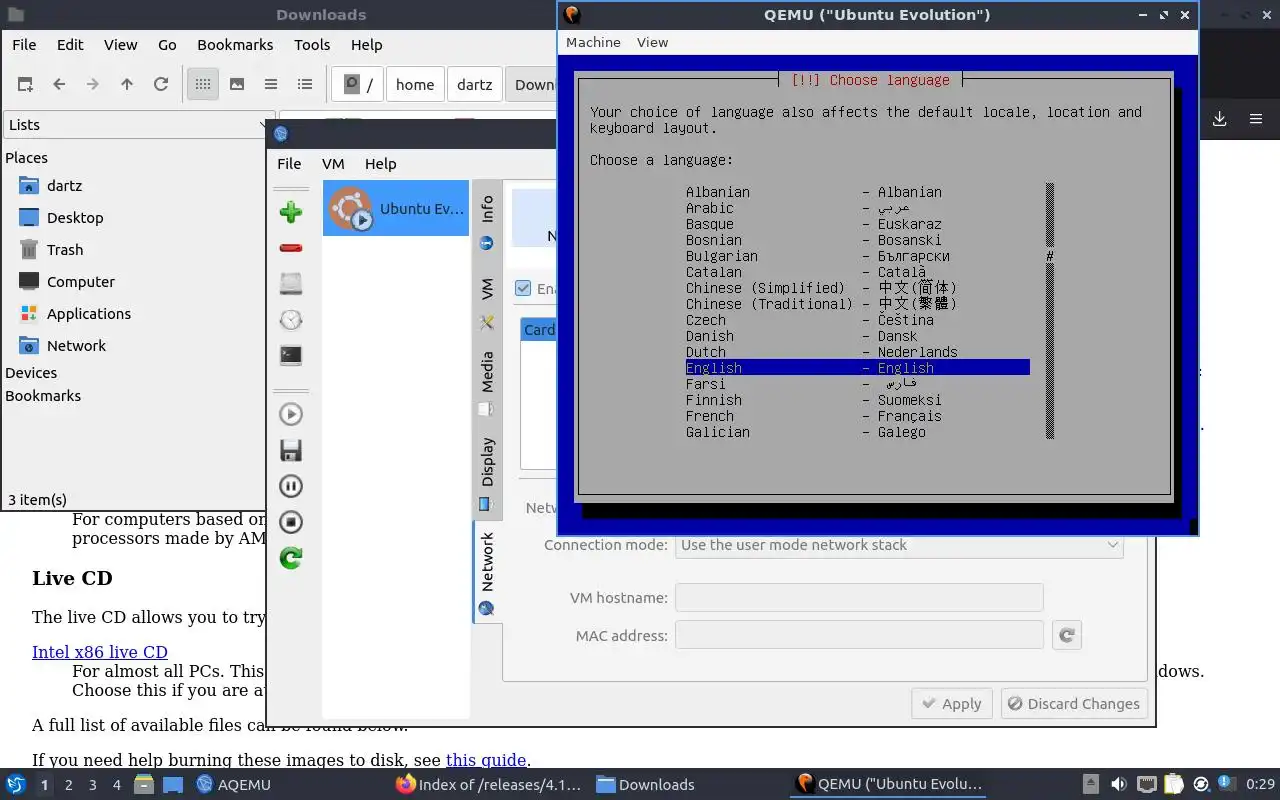Click the MAC address input field

859,635
